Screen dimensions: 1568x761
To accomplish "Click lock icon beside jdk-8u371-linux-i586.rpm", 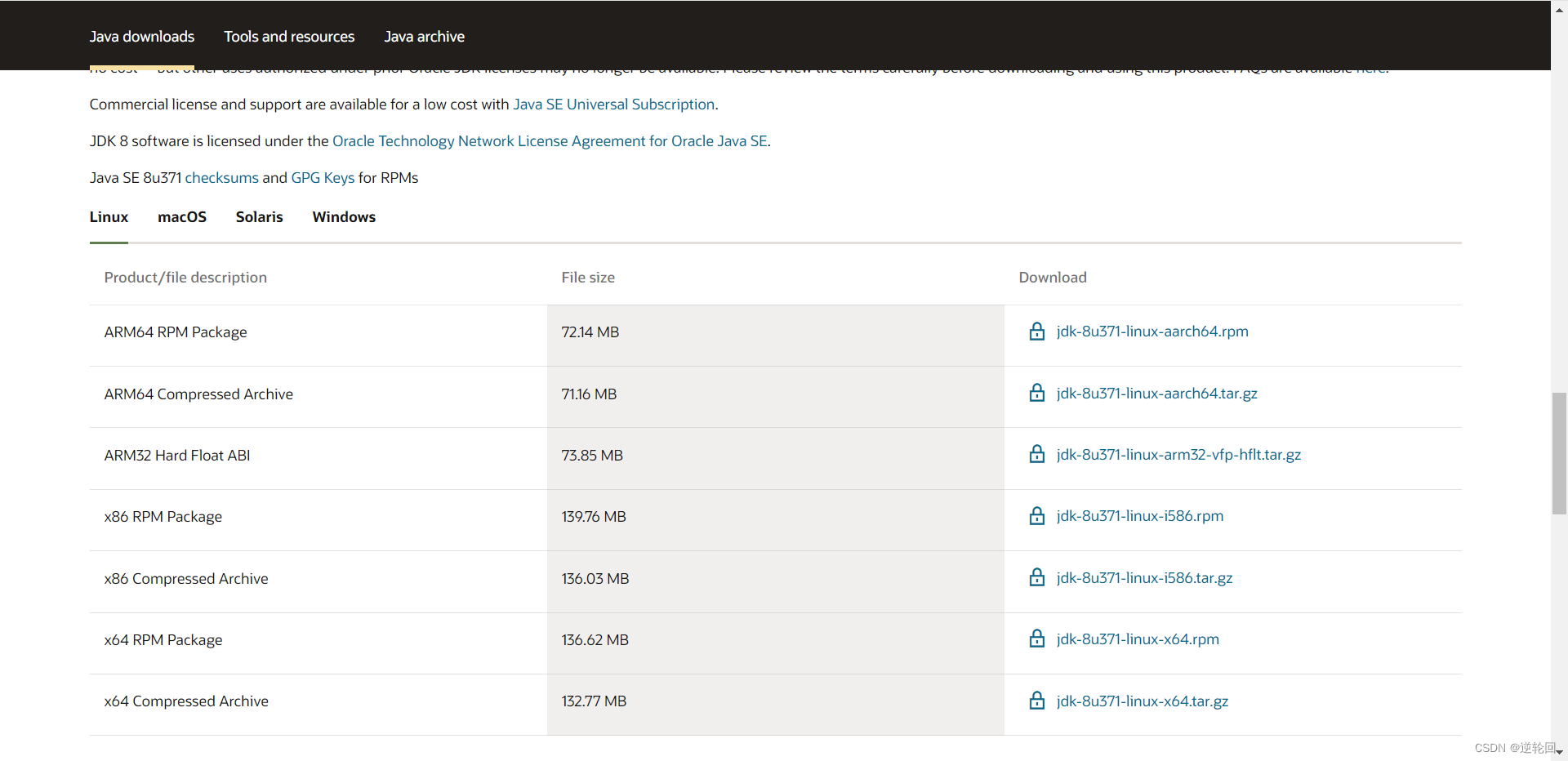I will coord(1036,515).
